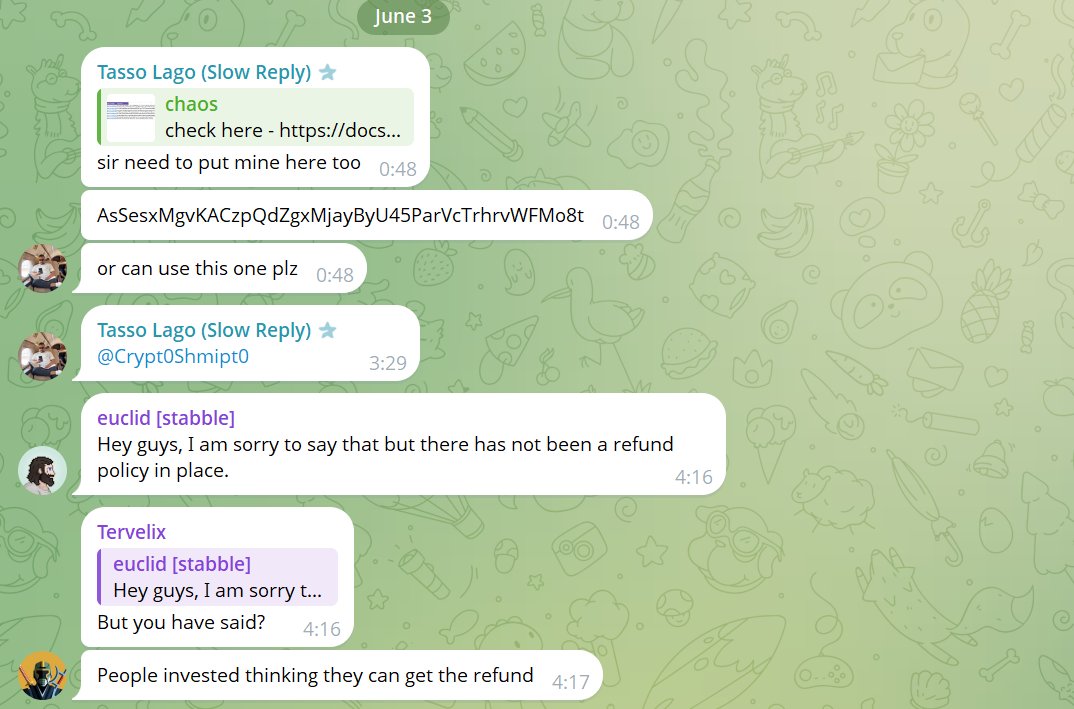Click the 'Tasso Lago (Slow Reply)' sender name in the 0:48 message
The width and height of the screenshot is (1074, 709).
[x=204, y=72]
